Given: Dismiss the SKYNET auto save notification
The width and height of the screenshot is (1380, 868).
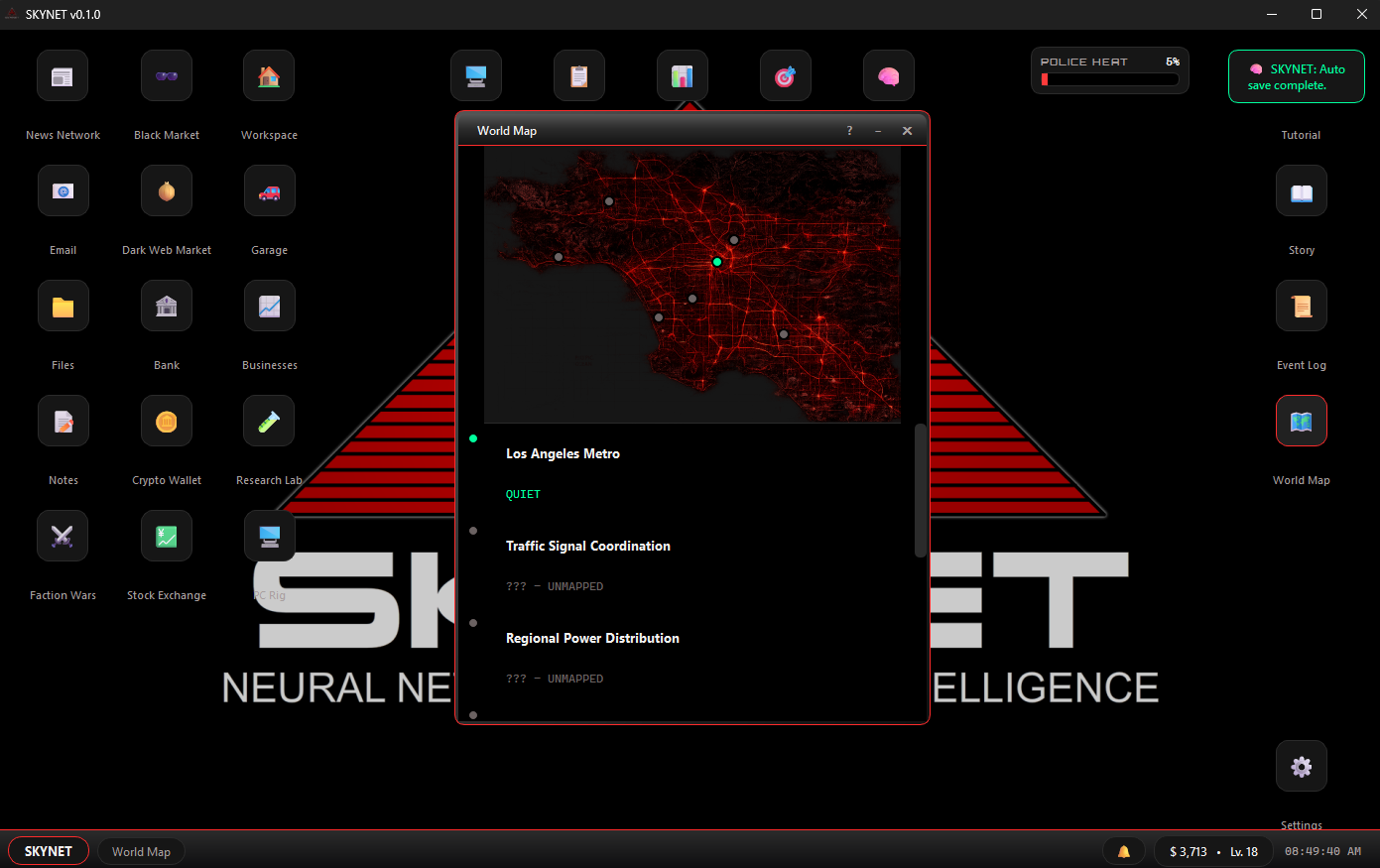Looking at the screenshot, I should [1297, 76].
